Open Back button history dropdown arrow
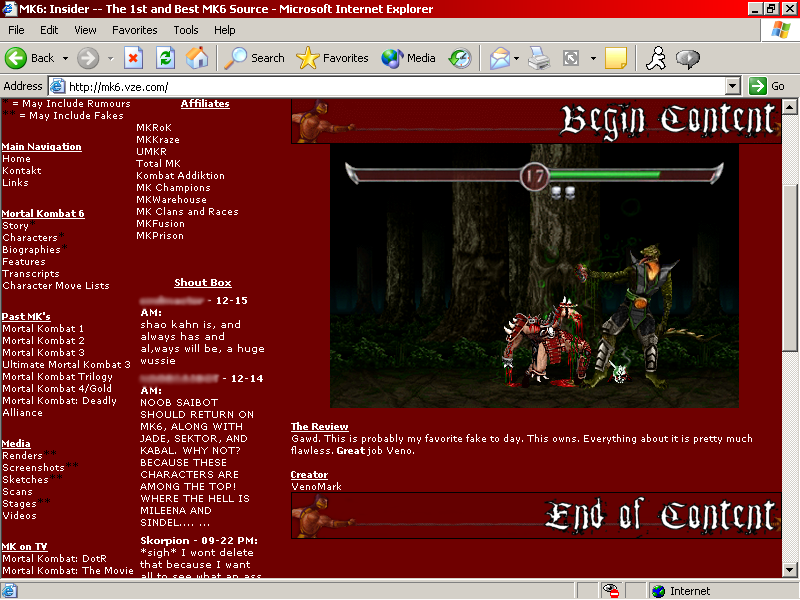This screenshot has width=800, height=600. (x=65, y=59)
